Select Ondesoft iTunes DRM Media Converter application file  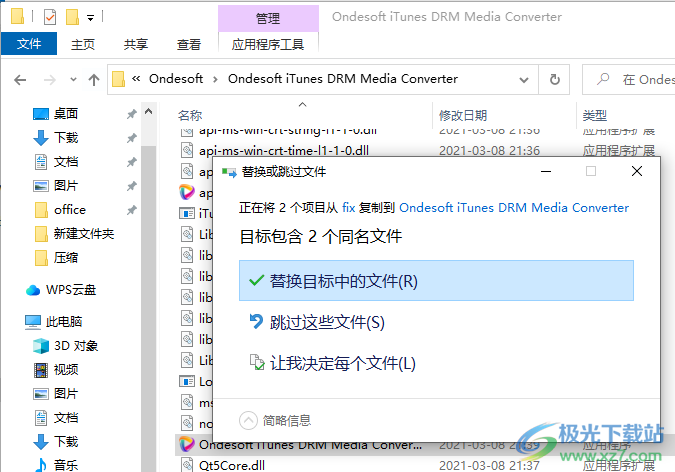pos(310,444)
